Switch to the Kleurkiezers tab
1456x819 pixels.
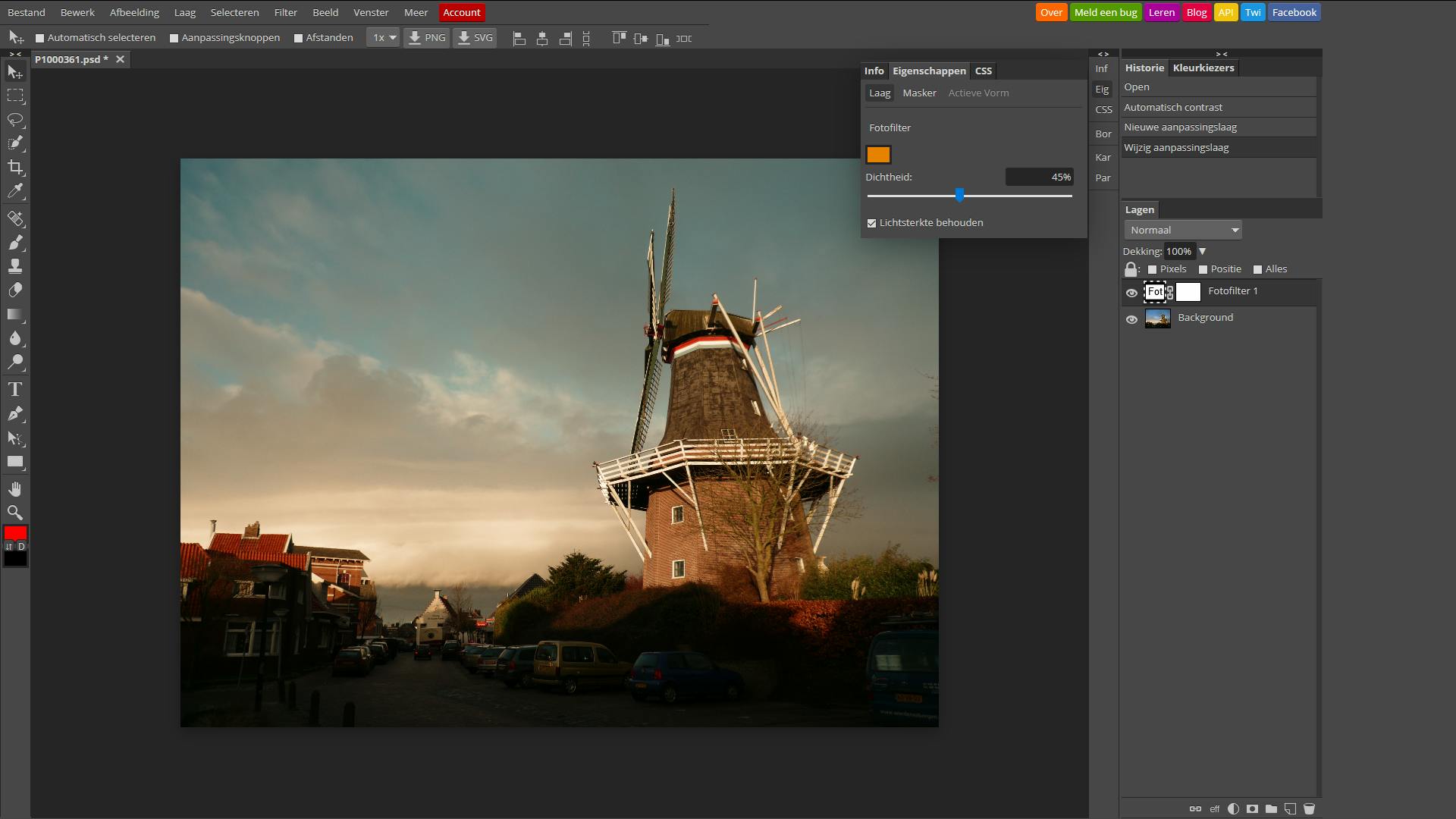[x=1203, y=67]
